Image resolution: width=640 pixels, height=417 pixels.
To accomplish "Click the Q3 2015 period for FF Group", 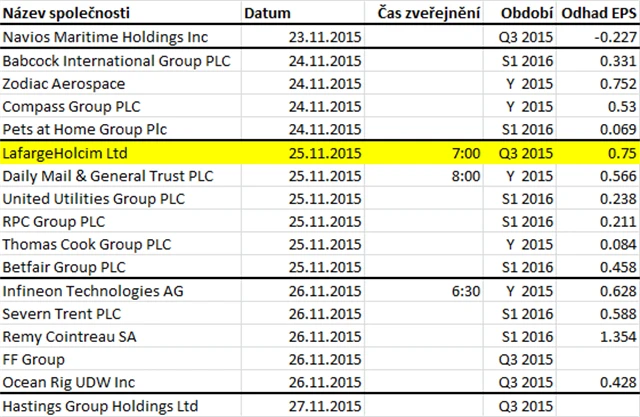I will (526, 360).
